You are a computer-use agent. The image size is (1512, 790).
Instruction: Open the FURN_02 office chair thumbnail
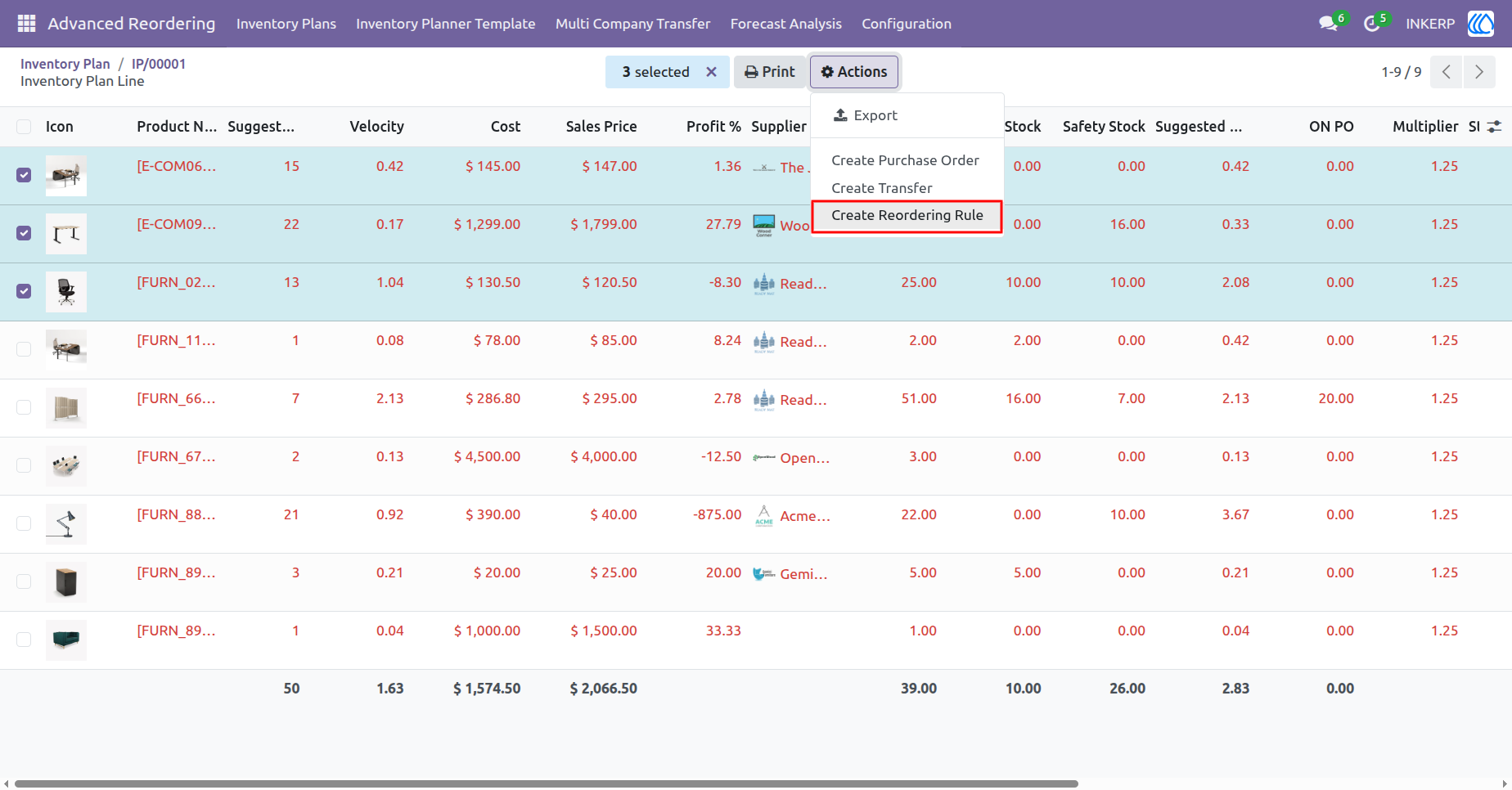[66, 291]
